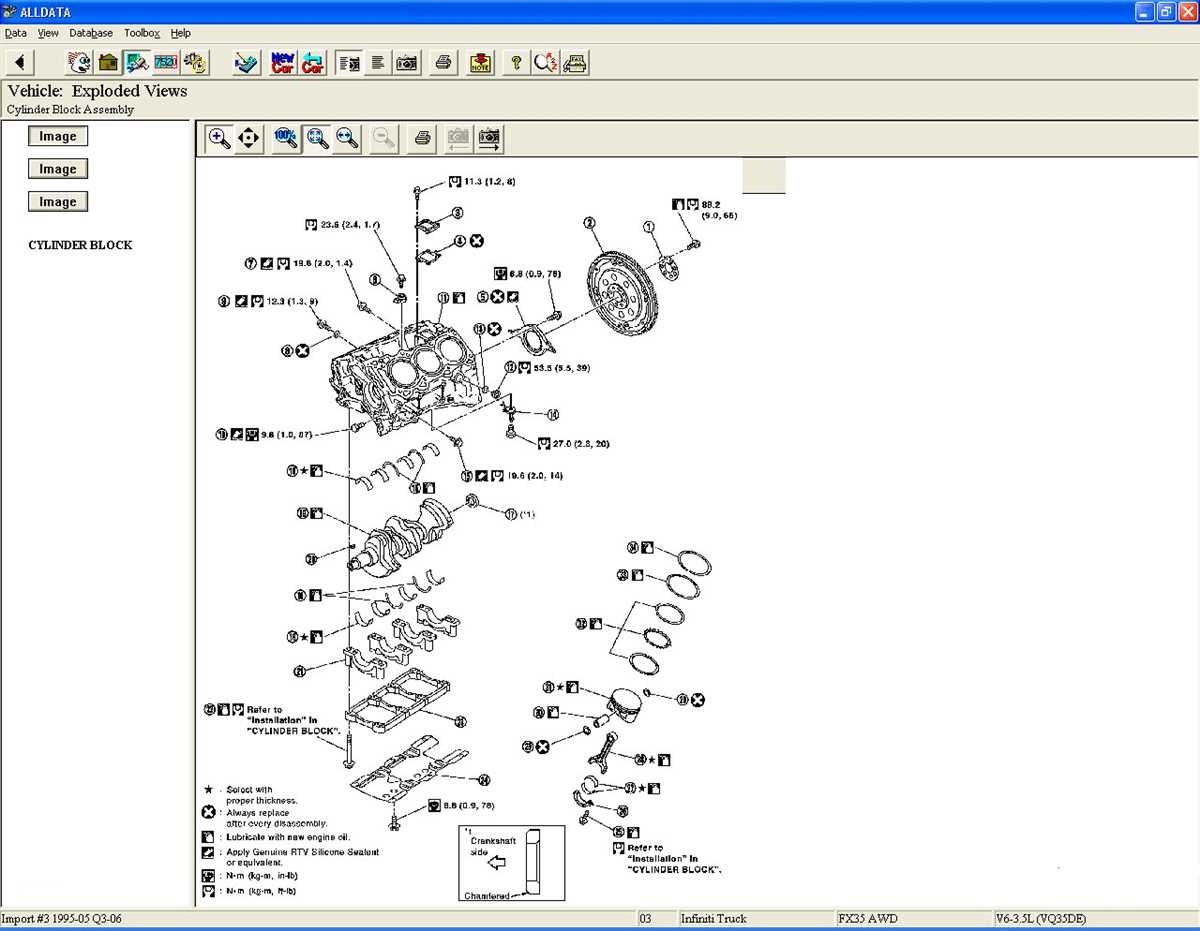Screen dimensions: 1200x931
Task: Select the CYLINDER BLOCK link
Action: pyautogui.click(x=80, y=244)
